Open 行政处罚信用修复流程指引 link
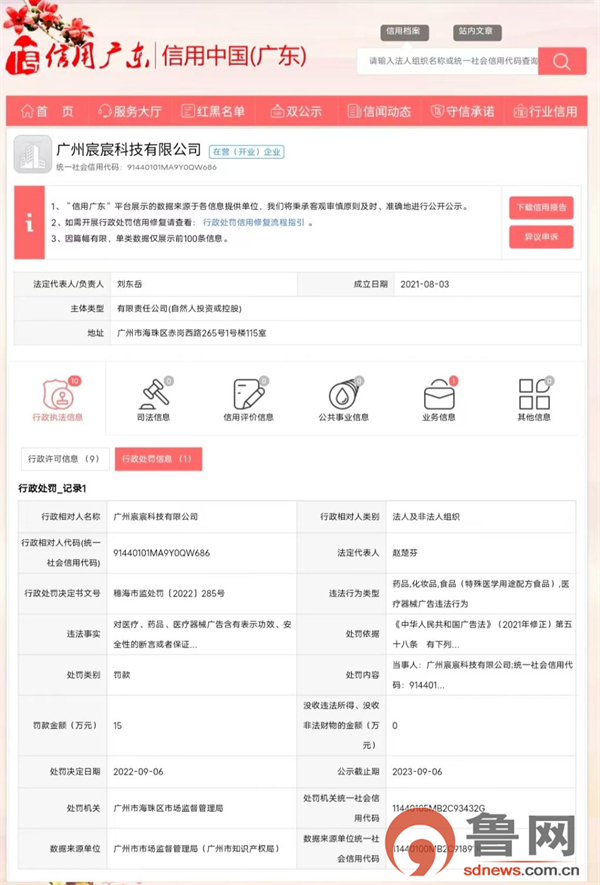The width and height of the screenshot is (600, 885). point(253,222)
